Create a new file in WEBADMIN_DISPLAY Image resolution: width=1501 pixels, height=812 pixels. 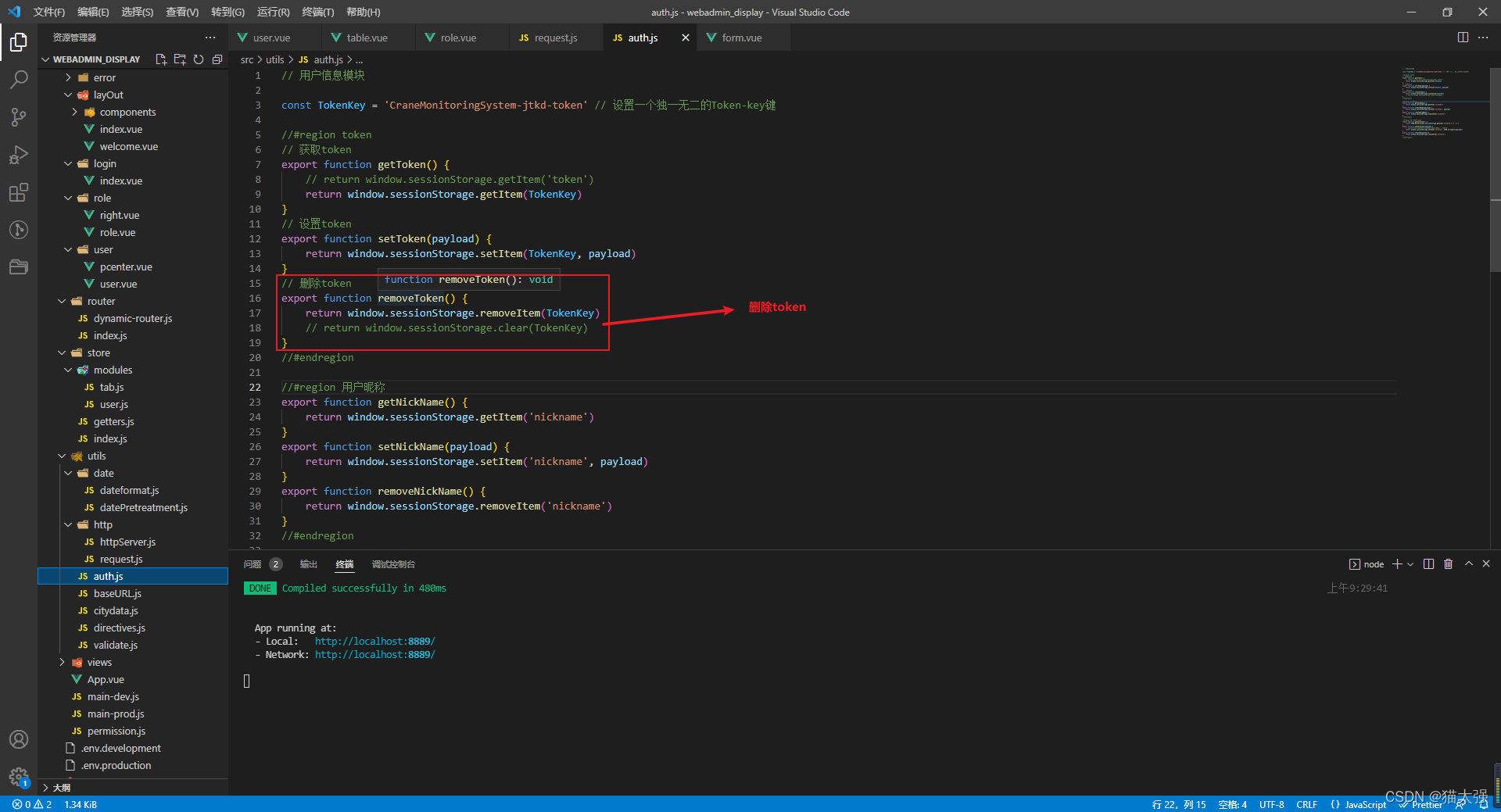(x=161, y=59)
